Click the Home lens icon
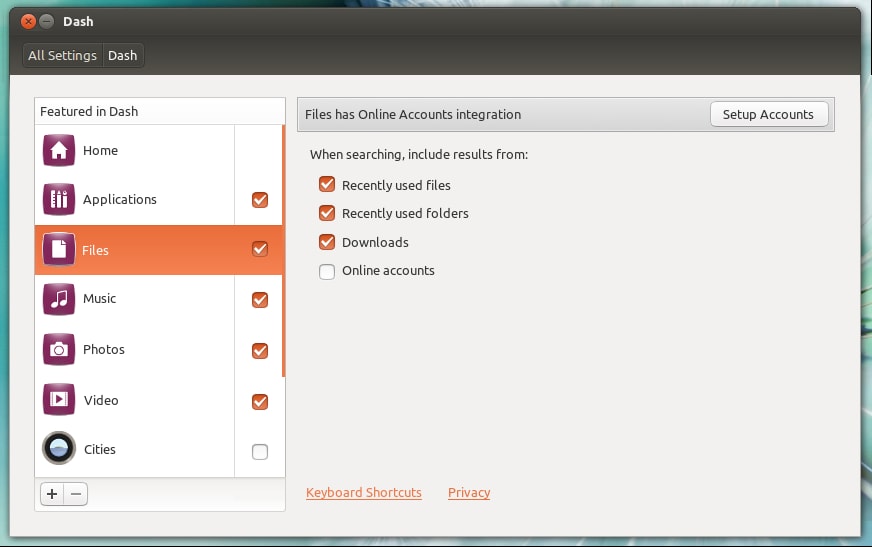The width and height of the screenshot is (872, 547). click(x=58, y=150)
